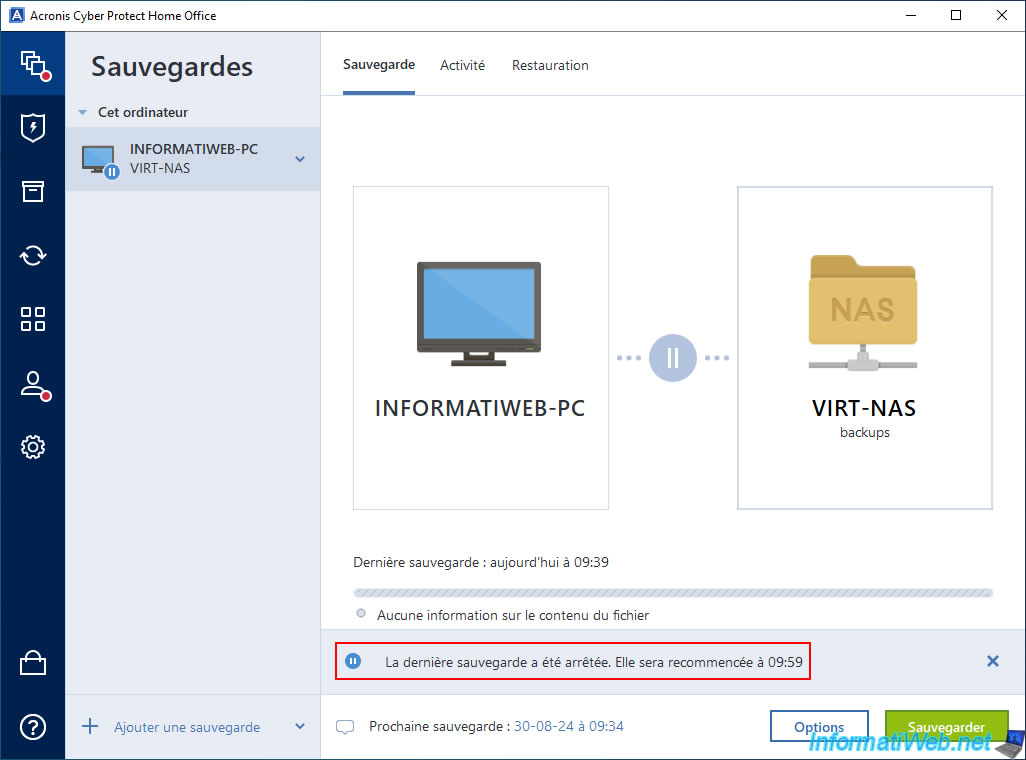The image size is (1026, 760).
Task: Switch to the Sauvegarde tab
Action: 379,65
